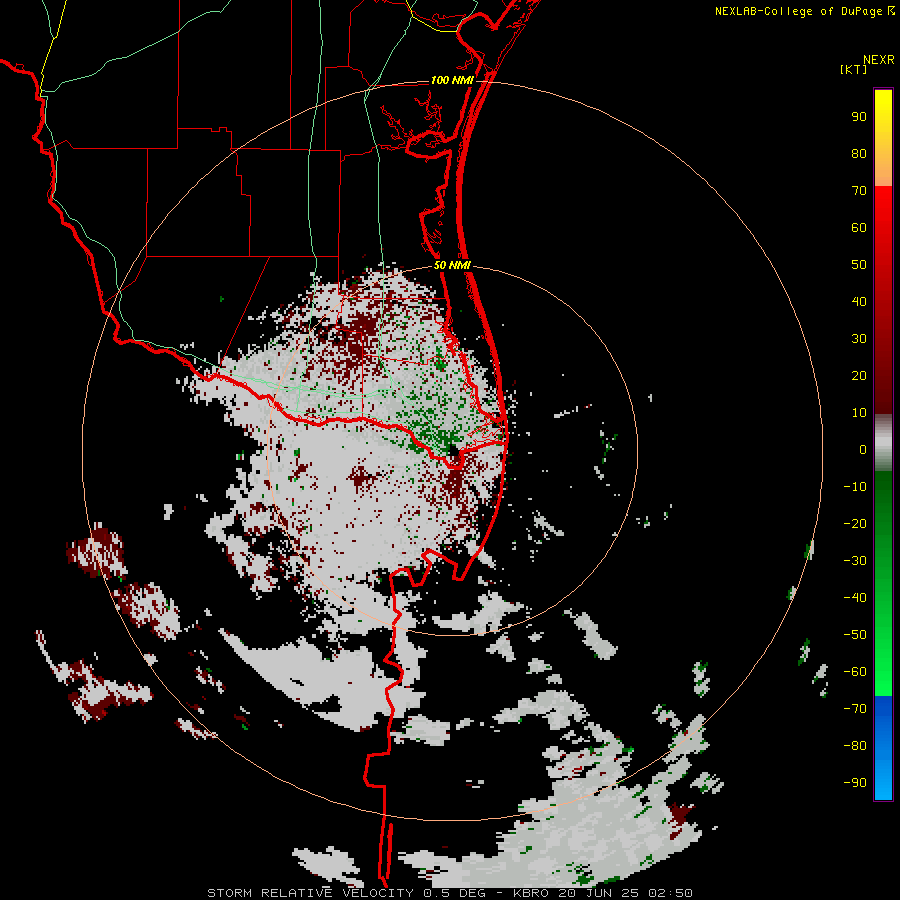Click the -80 value on the velocity scale

tap(855, 746)
